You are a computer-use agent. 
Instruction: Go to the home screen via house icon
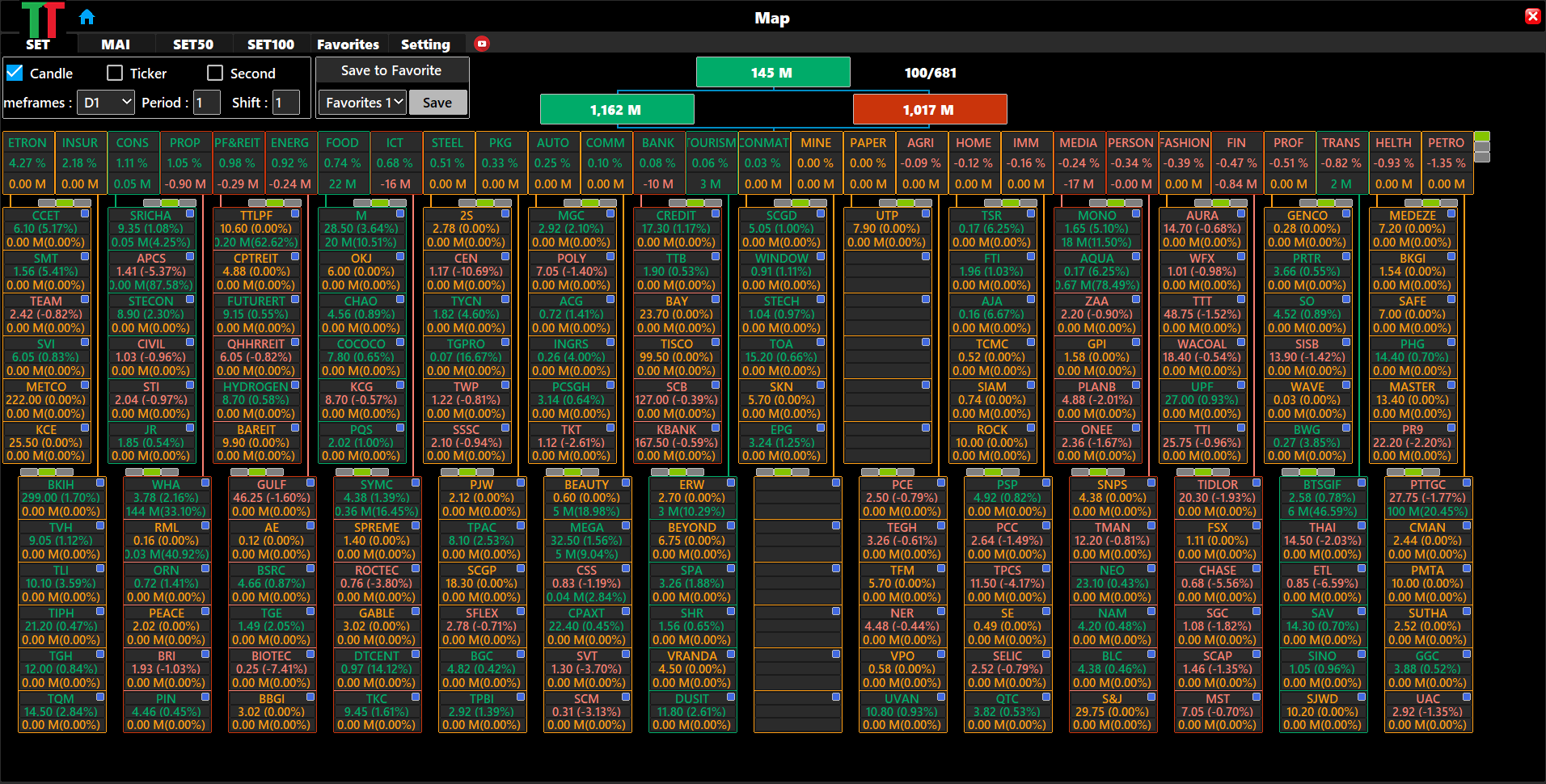pyautogui.click(x=87, y=16)
